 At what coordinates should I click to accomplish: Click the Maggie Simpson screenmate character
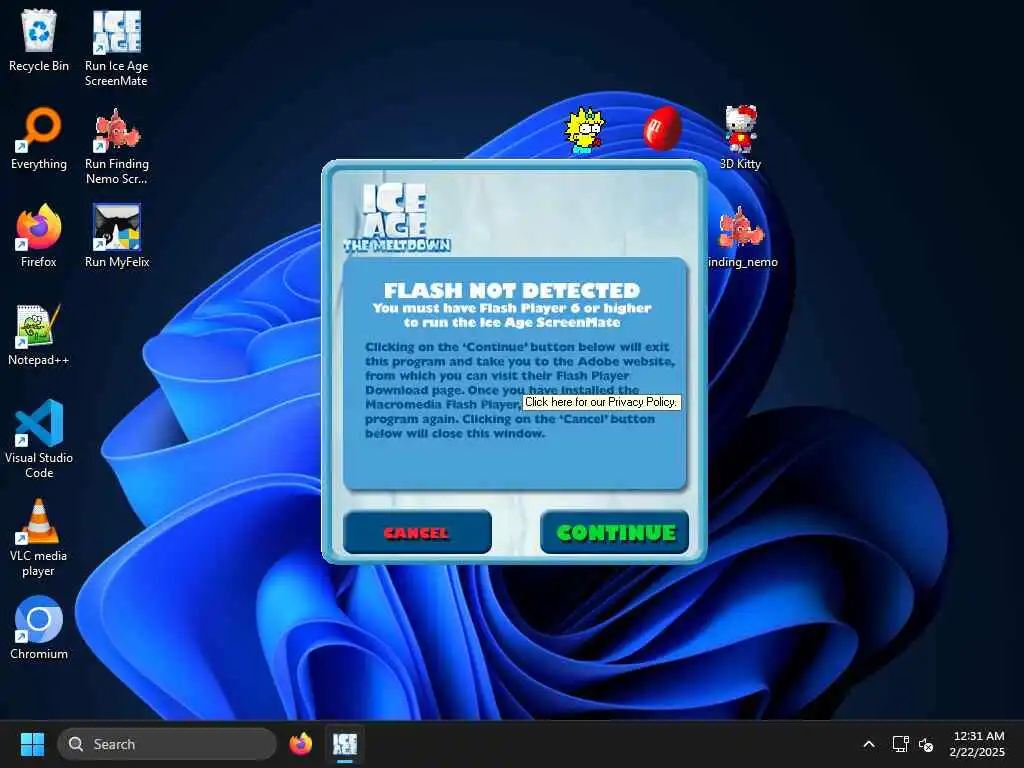584,131
